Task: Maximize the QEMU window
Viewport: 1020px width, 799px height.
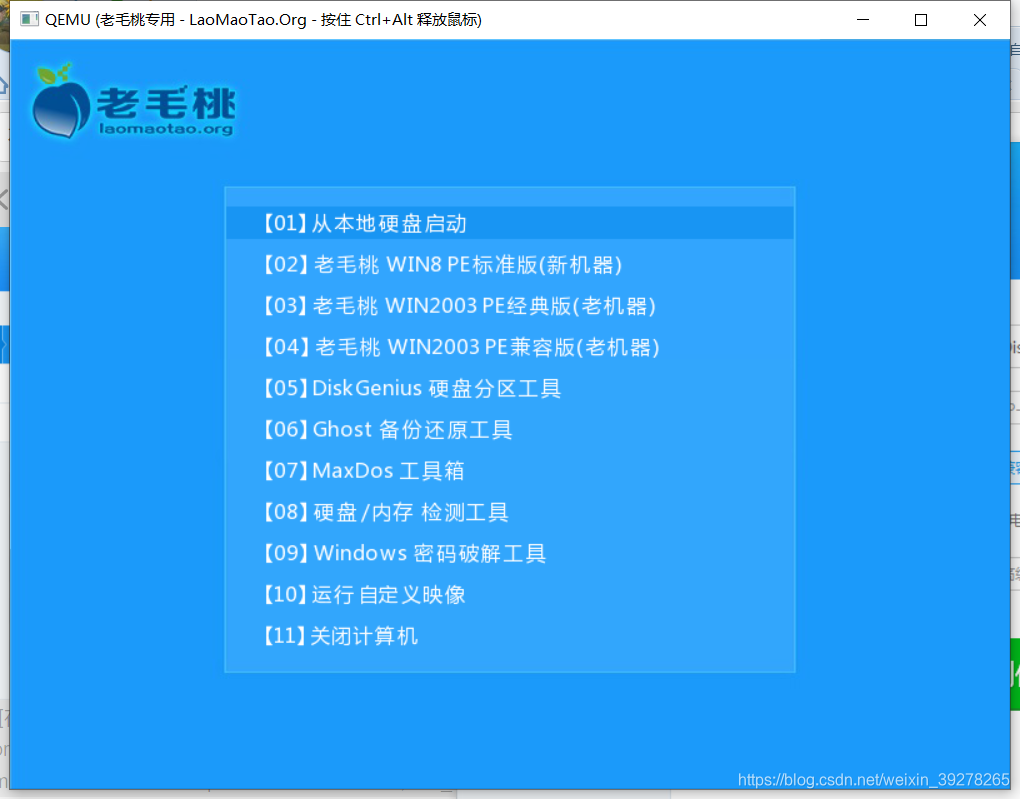Action: point(920,20)
